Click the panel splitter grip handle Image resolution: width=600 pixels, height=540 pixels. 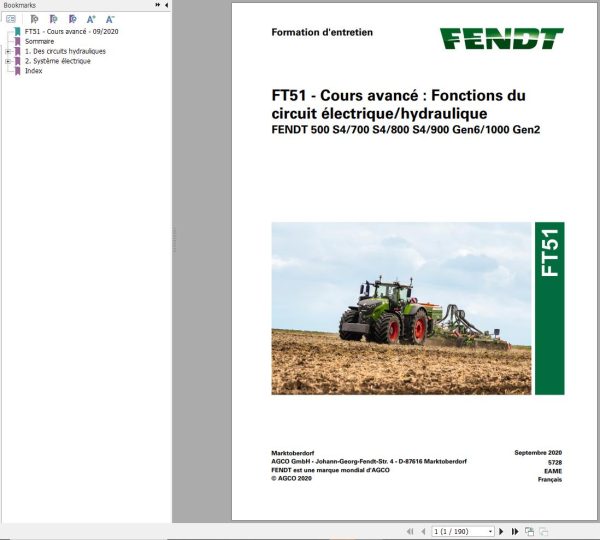(174, 240)
